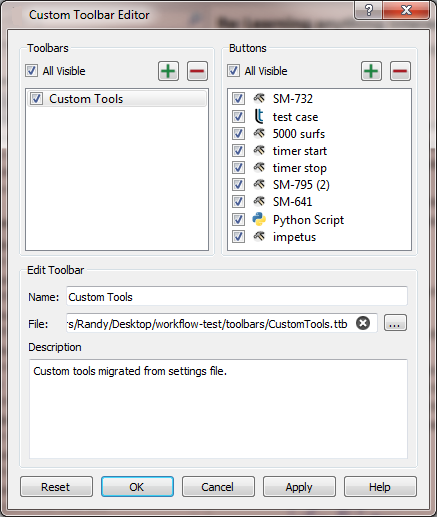The image size is (437, 517).
Task: Click the SM-732 hammer icon
Action: 259,98
